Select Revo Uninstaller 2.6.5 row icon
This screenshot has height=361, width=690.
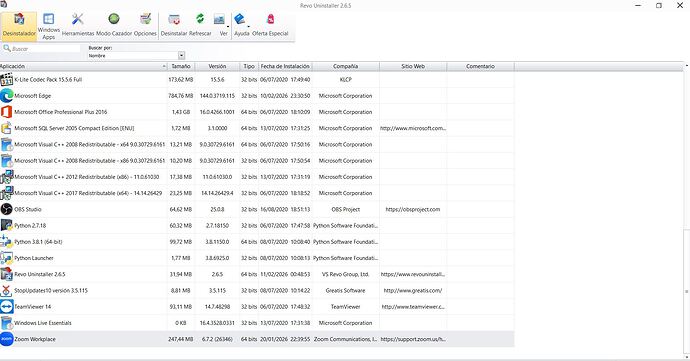(7, 274)
